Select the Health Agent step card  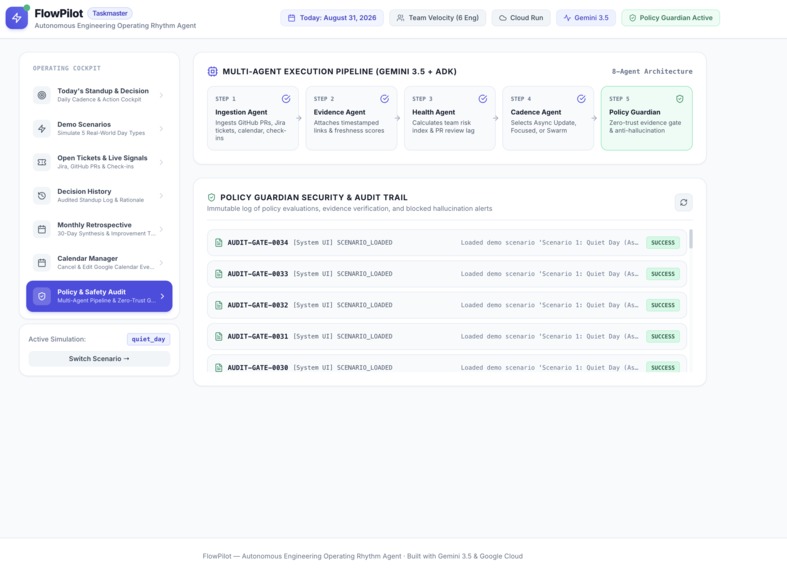tap(449, 118)
